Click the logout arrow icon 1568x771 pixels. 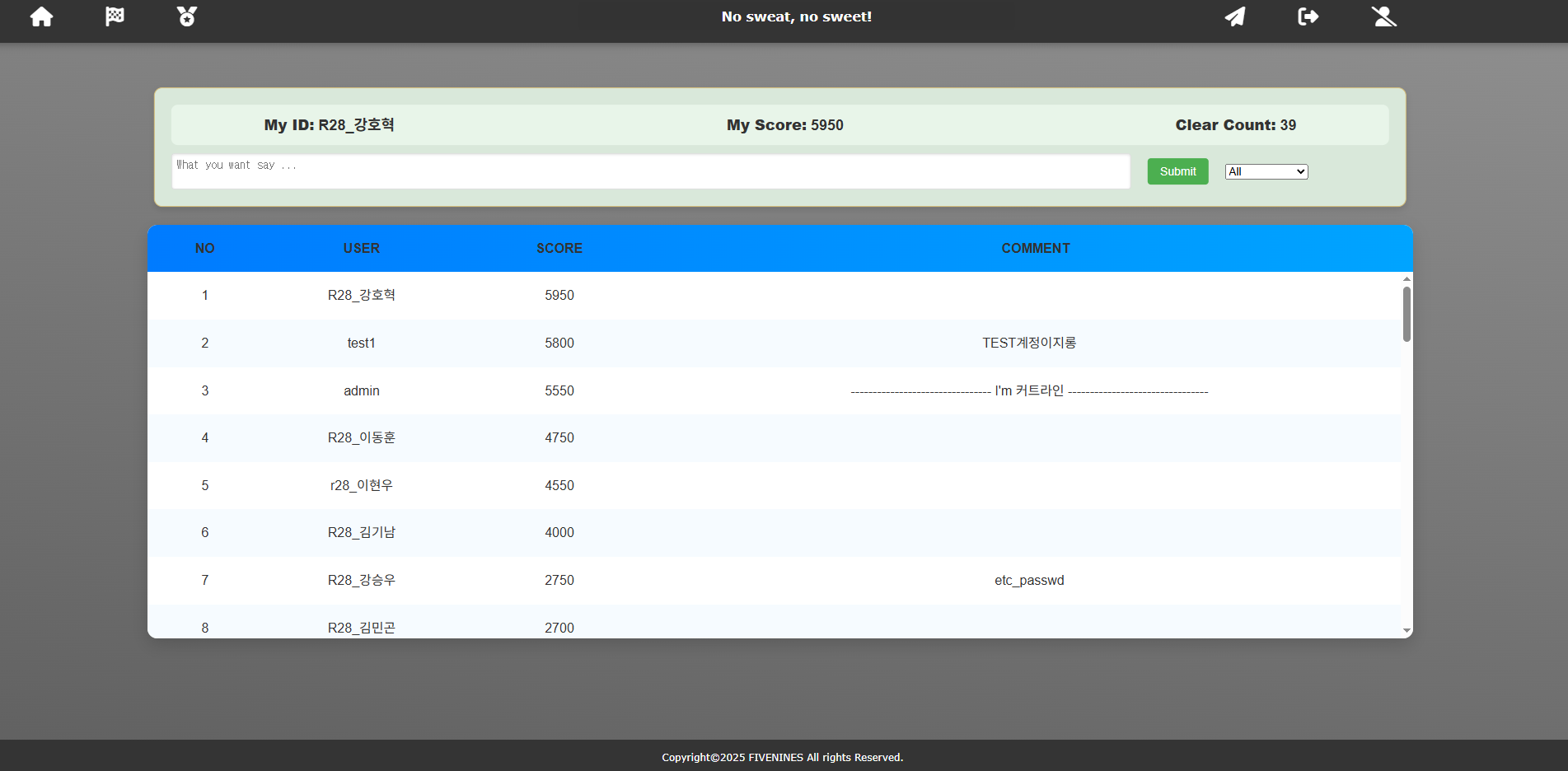(x=1308, y=16)
